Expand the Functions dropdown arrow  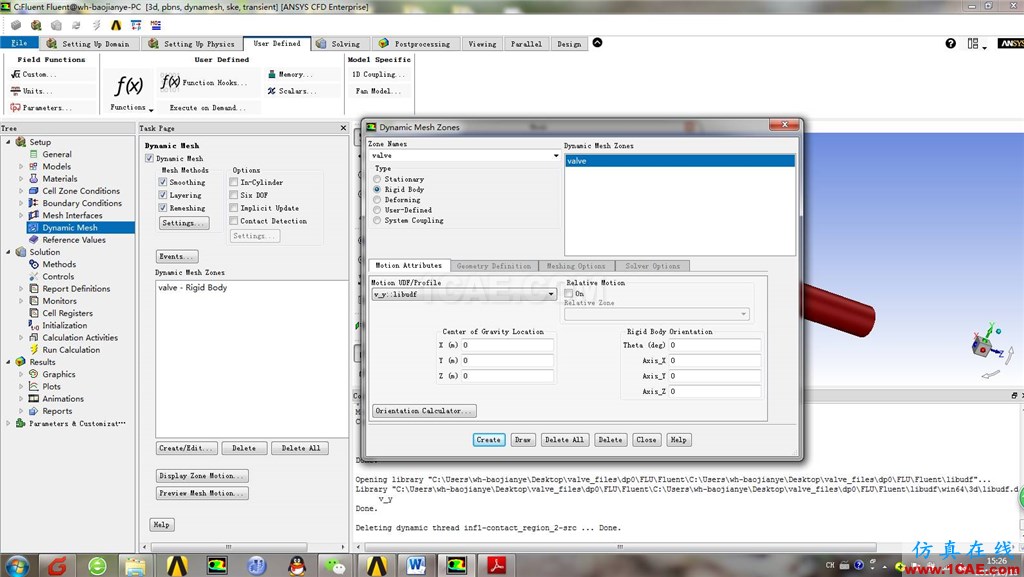[151, 110]
